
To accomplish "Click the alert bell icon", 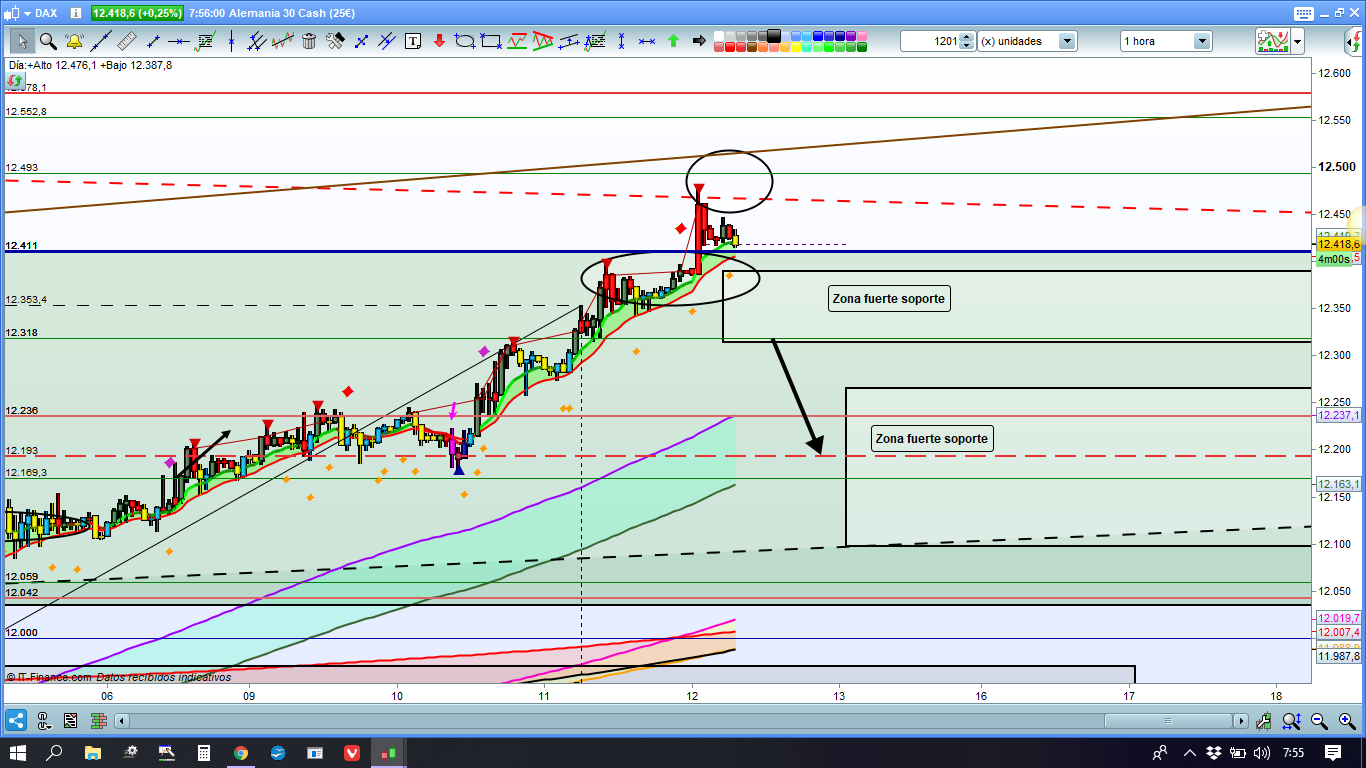I will pyautogui.click(x=74, y=41).
